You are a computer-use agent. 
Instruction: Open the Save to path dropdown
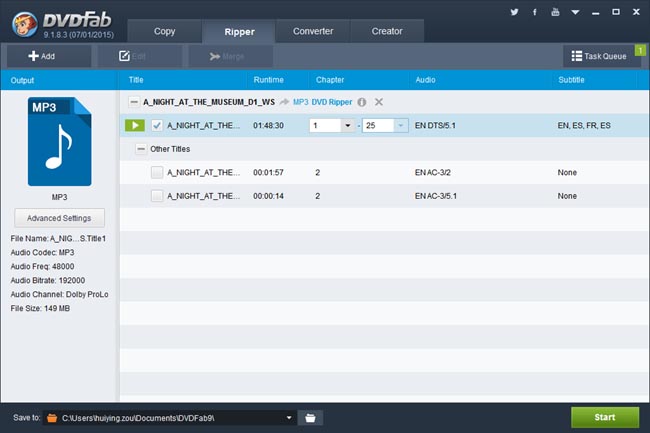289,418
